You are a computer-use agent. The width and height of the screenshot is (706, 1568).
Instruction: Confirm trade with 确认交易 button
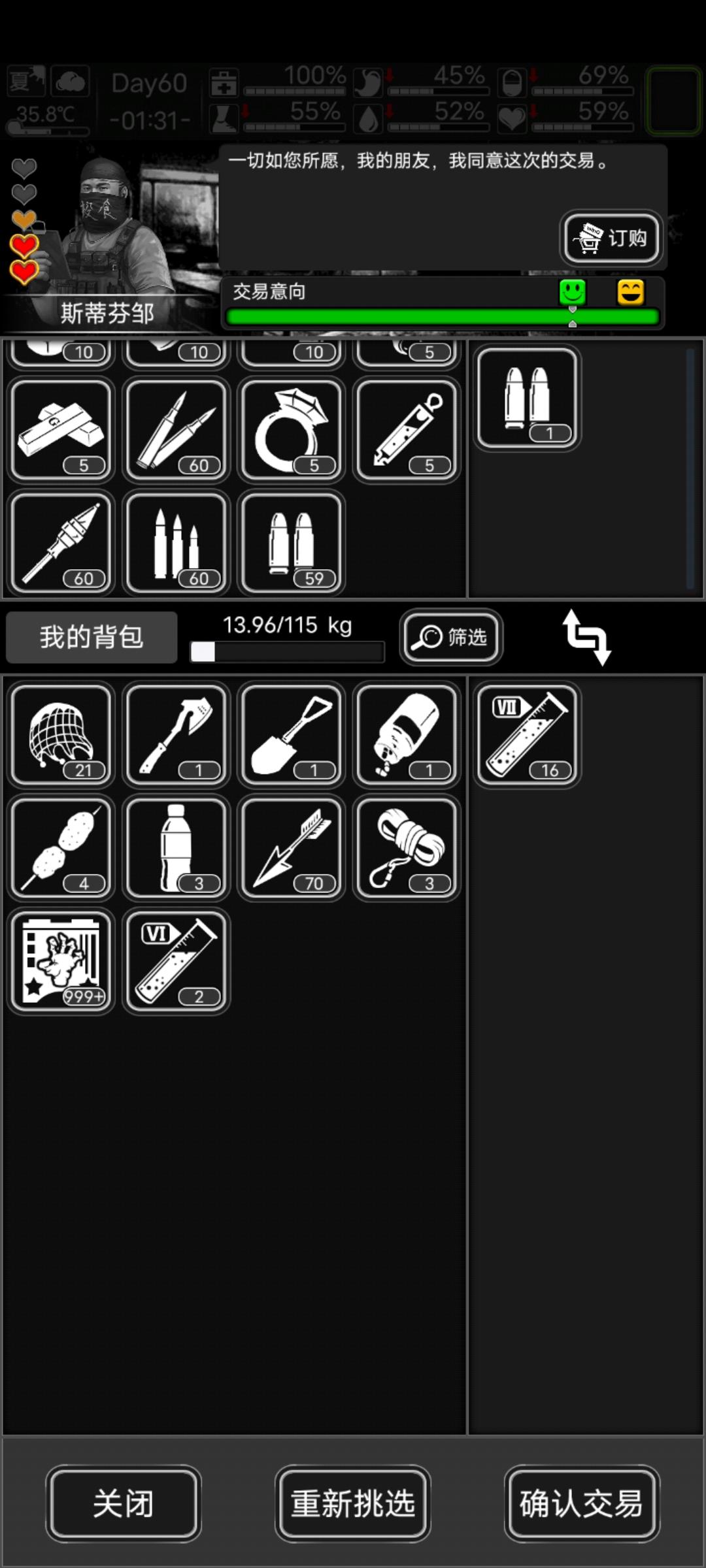pos(582,1503)
